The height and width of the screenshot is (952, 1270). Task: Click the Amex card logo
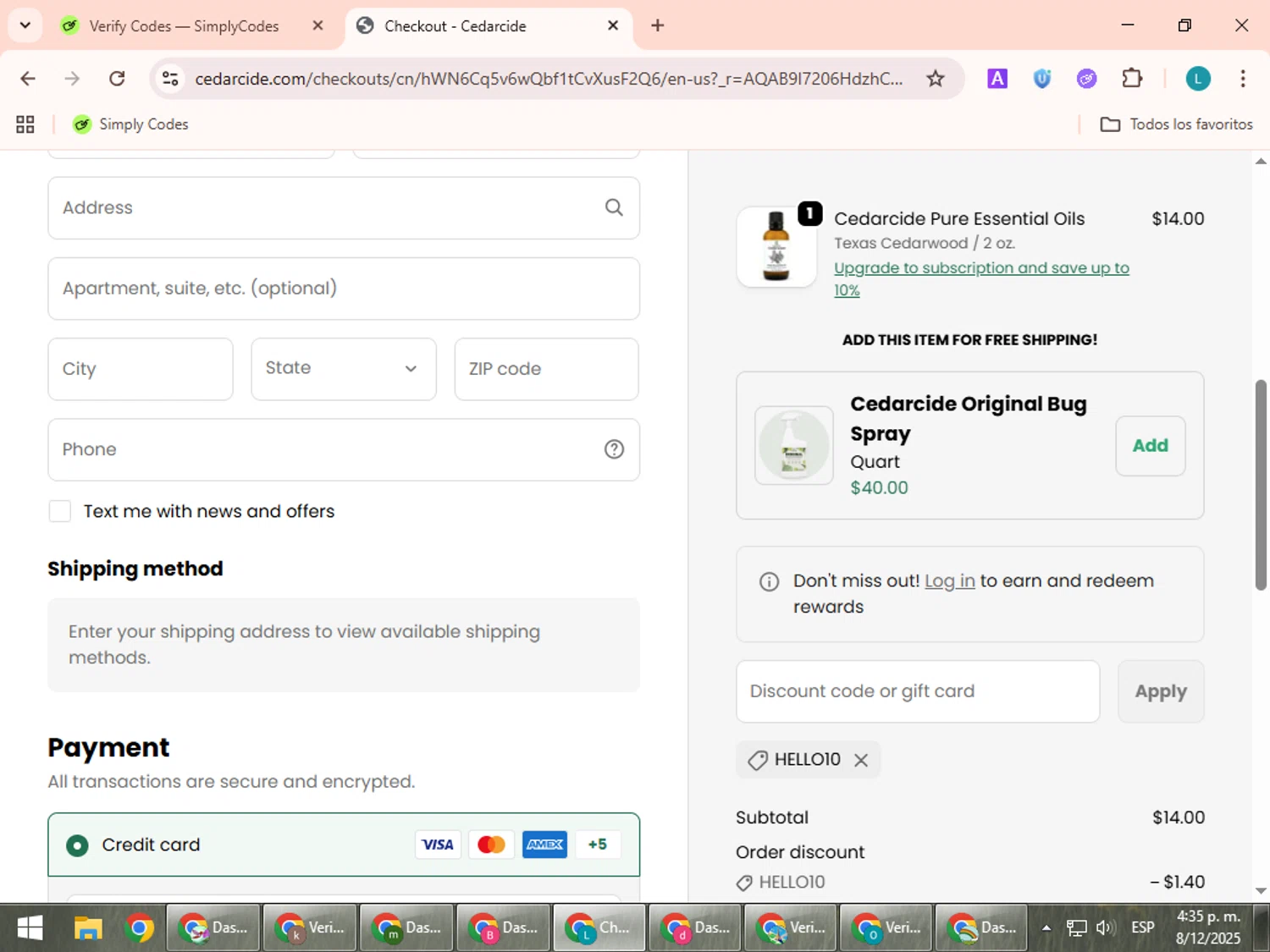[544, 845]
